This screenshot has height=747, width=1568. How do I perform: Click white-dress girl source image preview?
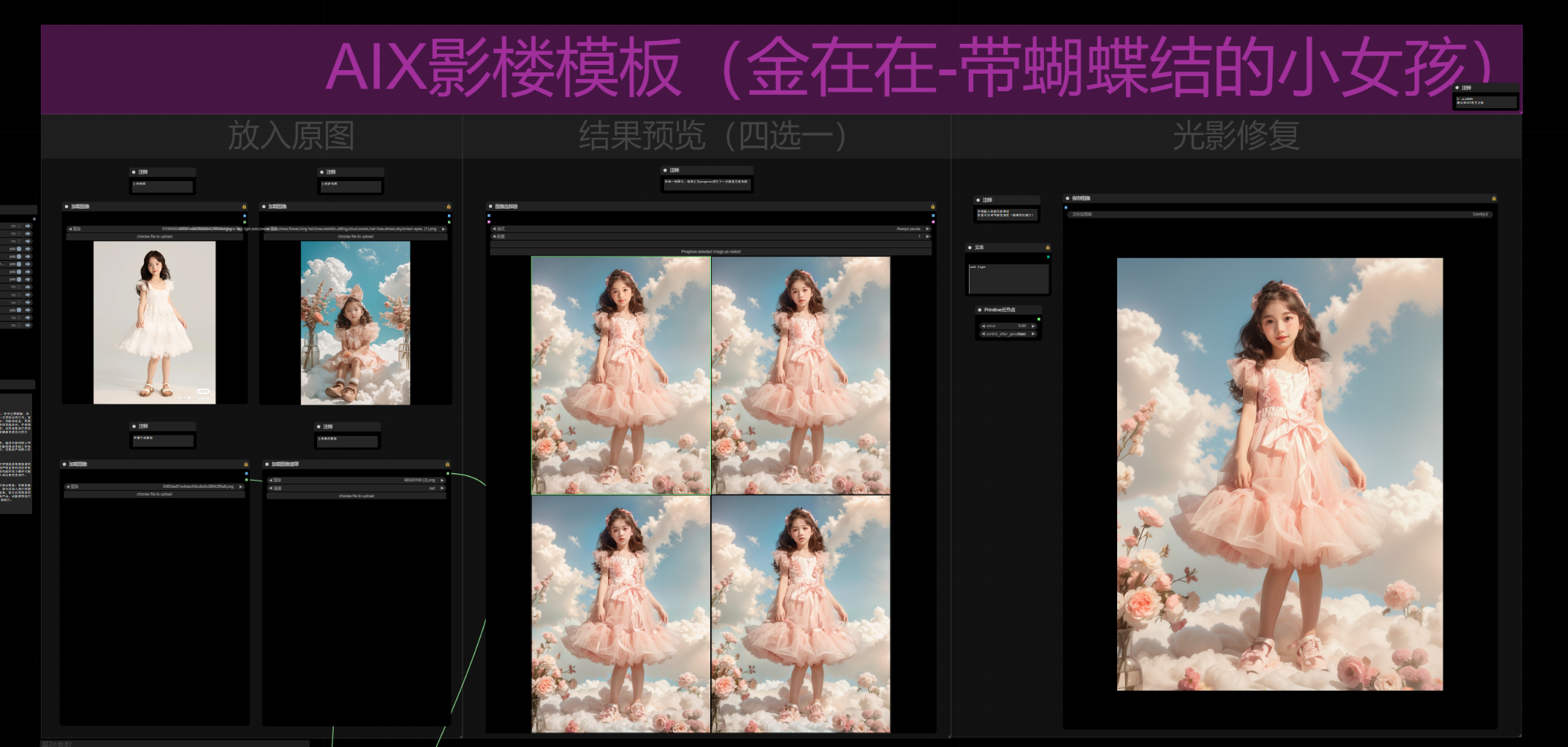click(154, 323)
